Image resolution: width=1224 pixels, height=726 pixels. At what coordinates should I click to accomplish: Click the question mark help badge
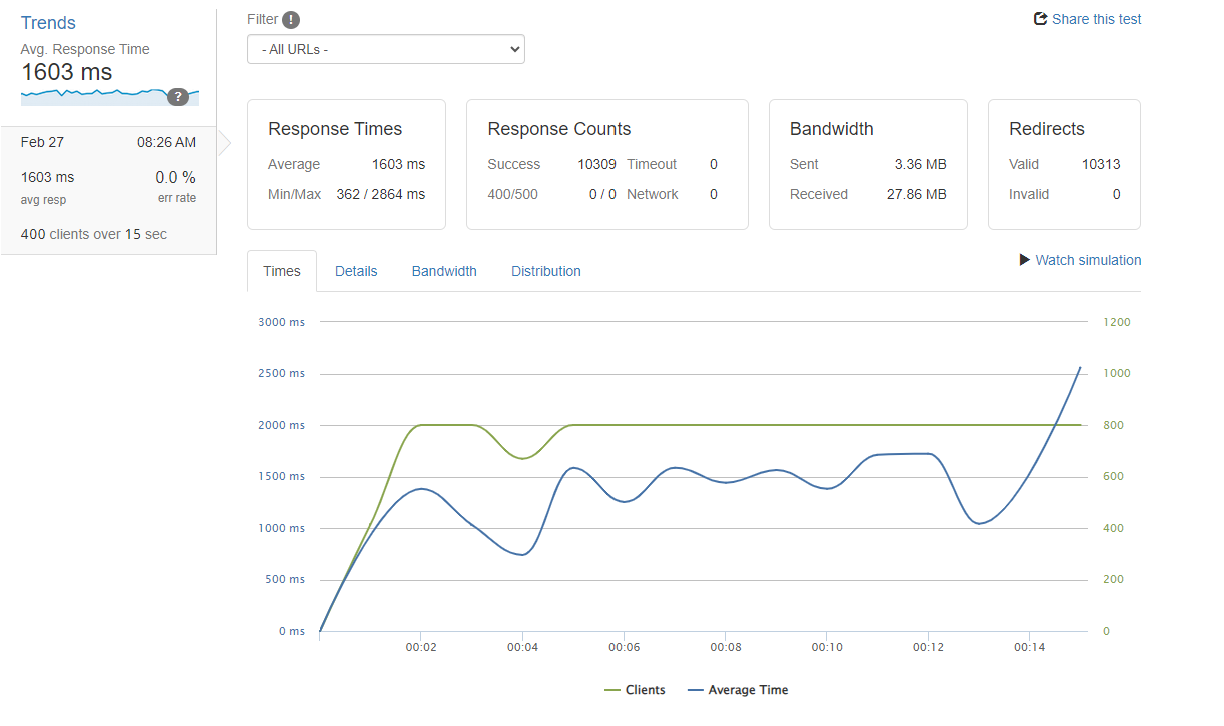[x=178, y=96]
